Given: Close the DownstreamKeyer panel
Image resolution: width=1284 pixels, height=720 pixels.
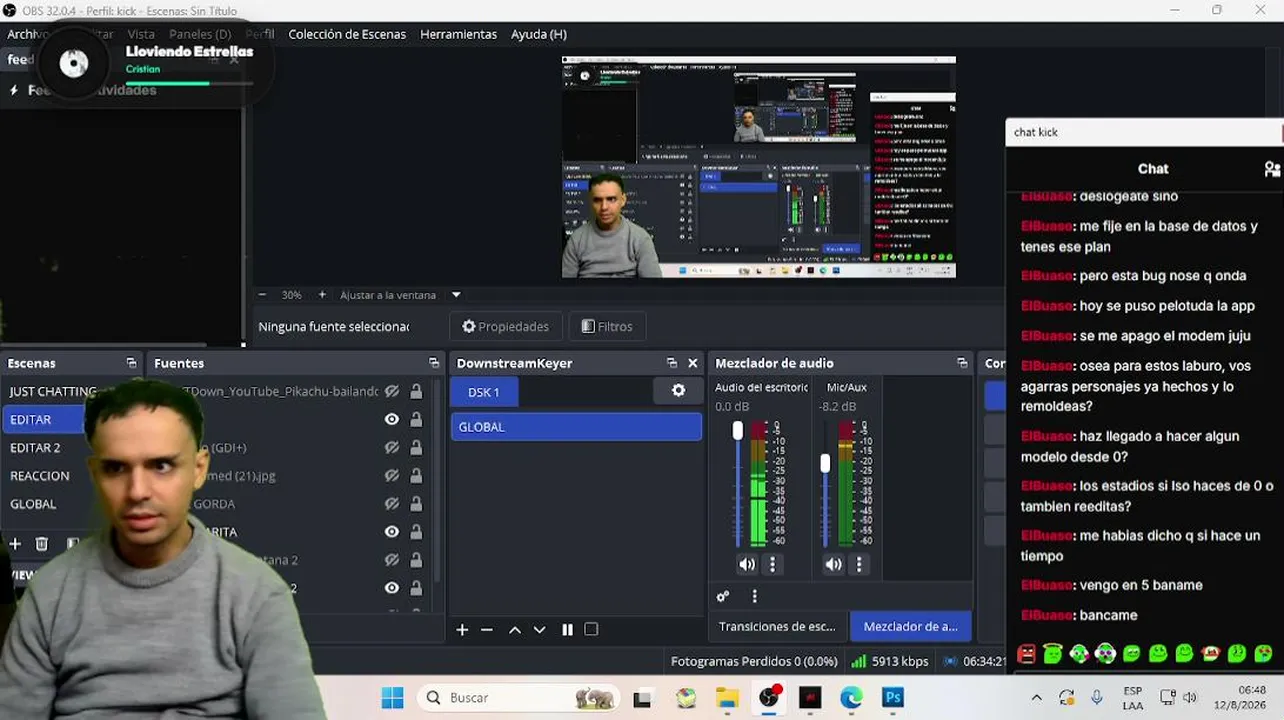Looking at the screenshot, I should pos(693,363).
